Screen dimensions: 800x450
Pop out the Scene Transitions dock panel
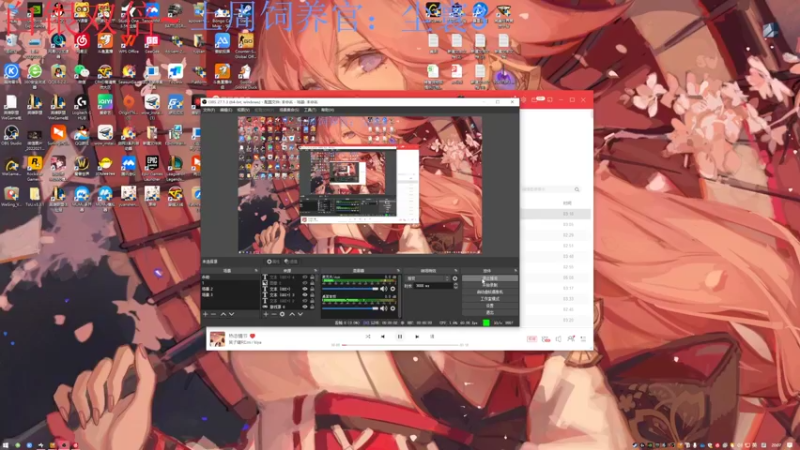pos(456,270)
